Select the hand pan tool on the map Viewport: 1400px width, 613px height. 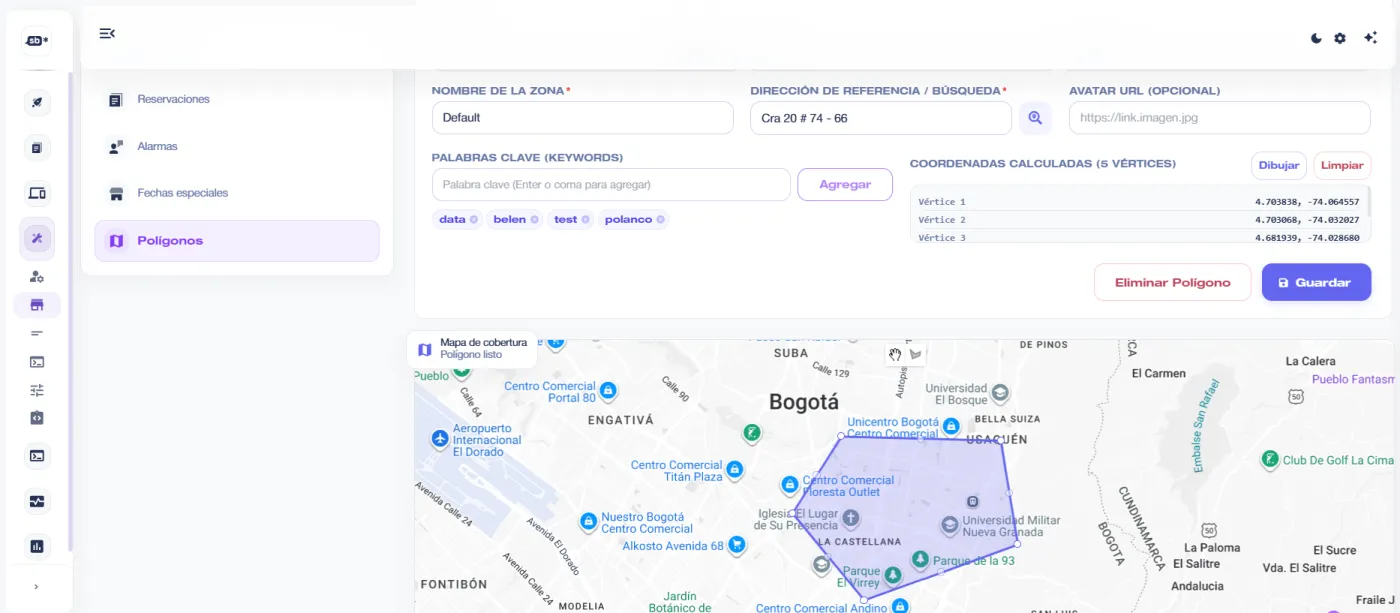pos(895,353)
